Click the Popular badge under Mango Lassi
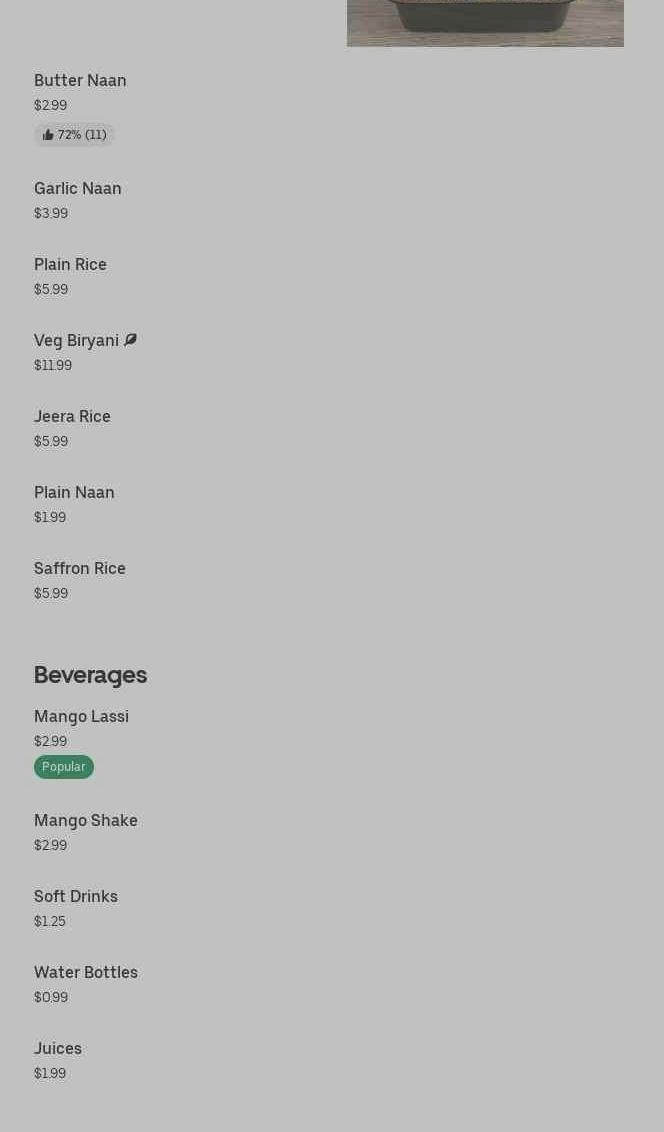The image size is (664, 1132). tap(63, 767)
